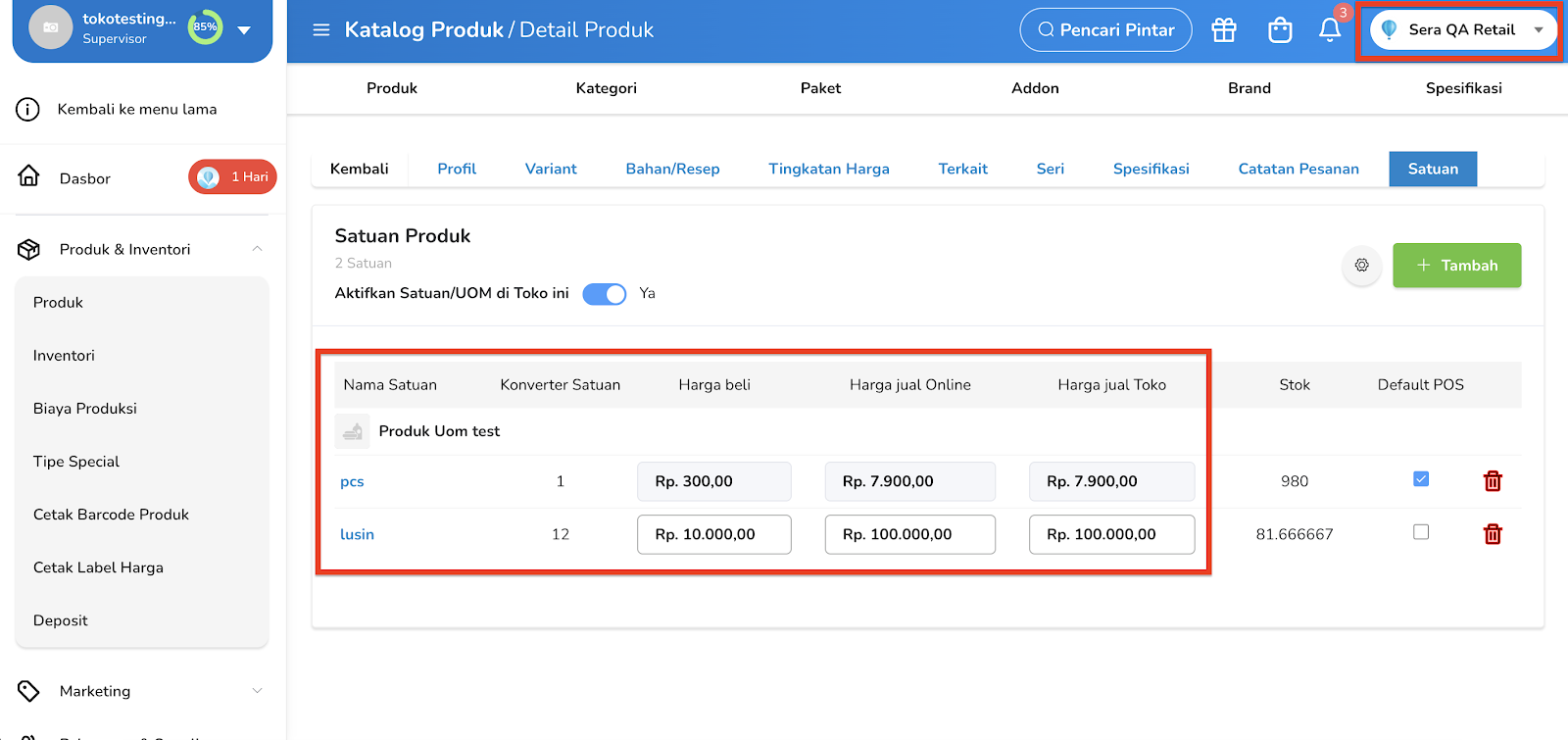Open the Paket top navigation item
The image size is (1568, 740).
point(820,88)
